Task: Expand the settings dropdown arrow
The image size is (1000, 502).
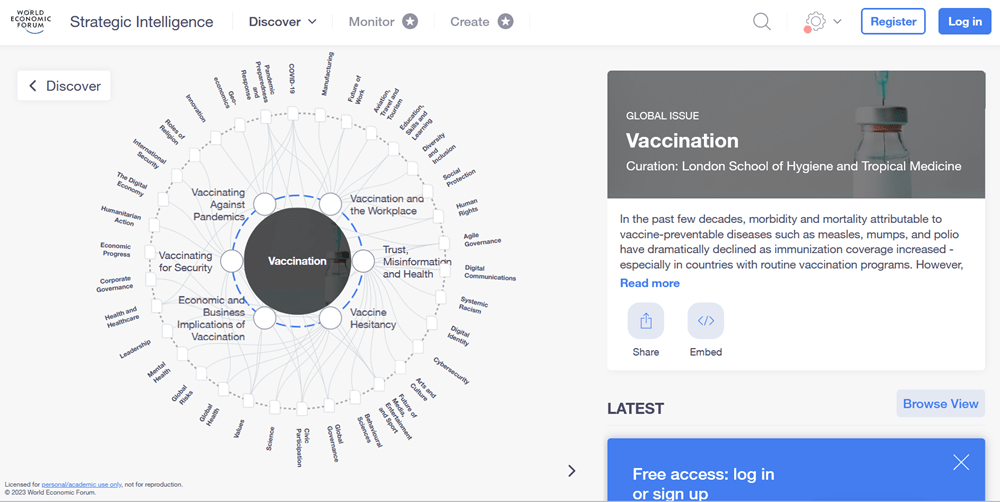Action: pos(837,22)
